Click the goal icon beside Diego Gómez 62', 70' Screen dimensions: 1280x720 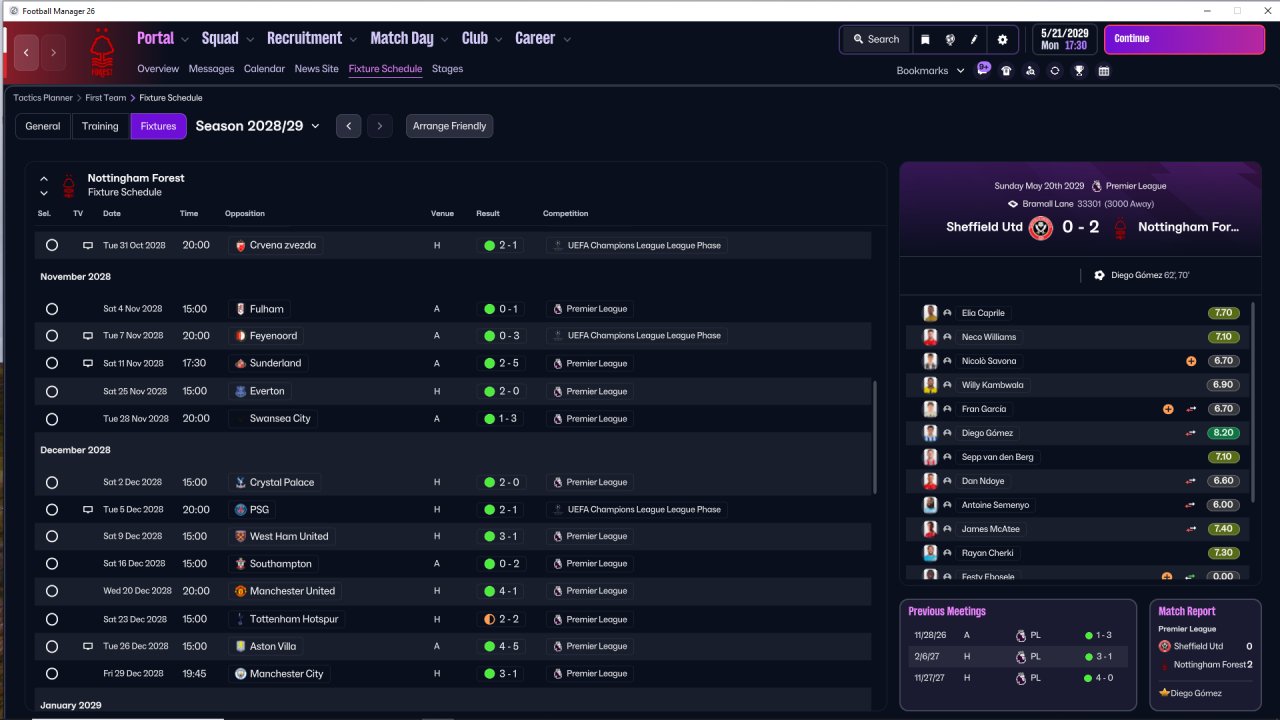click(x=1100, y=275)
